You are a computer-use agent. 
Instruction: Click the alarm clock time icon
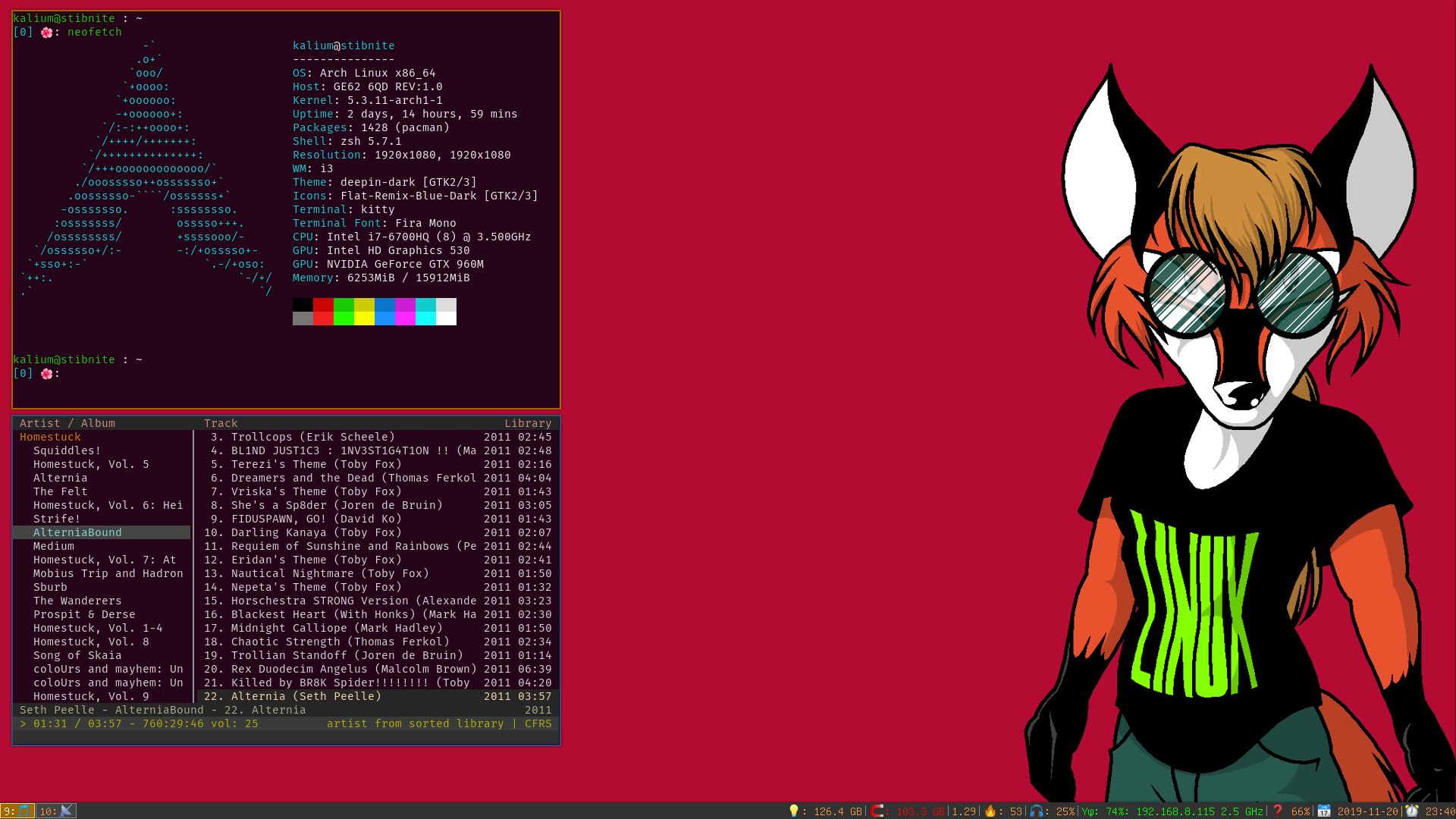(1411, 811)
